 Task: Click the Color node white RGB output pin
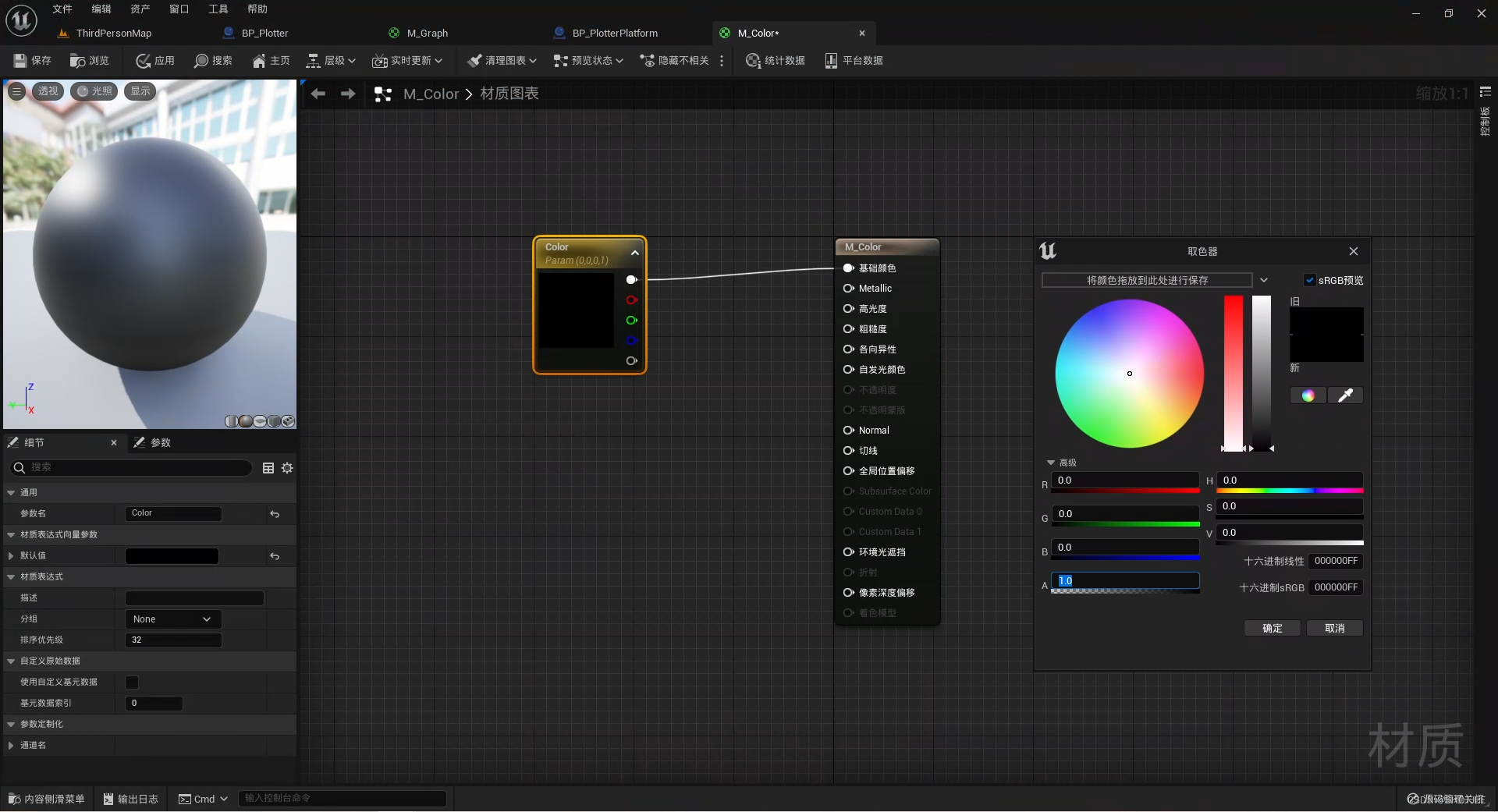click(x=632, y=279)
